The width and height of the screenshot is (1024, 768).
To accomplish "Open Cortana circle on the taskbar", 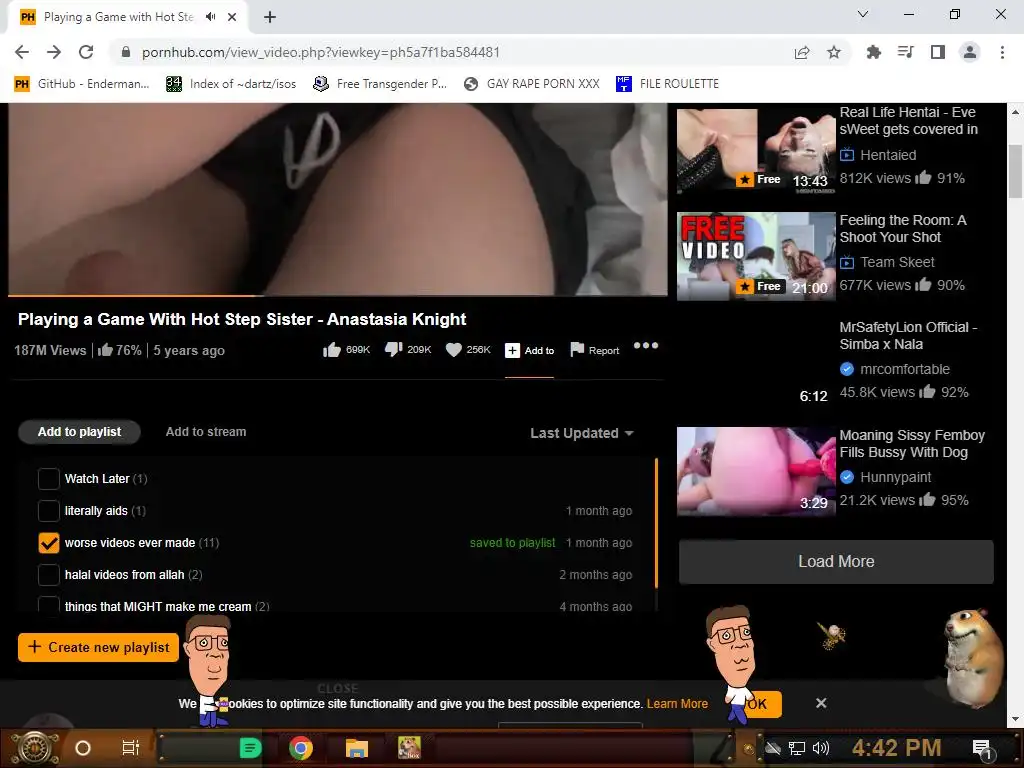I will tap(83, 748).
